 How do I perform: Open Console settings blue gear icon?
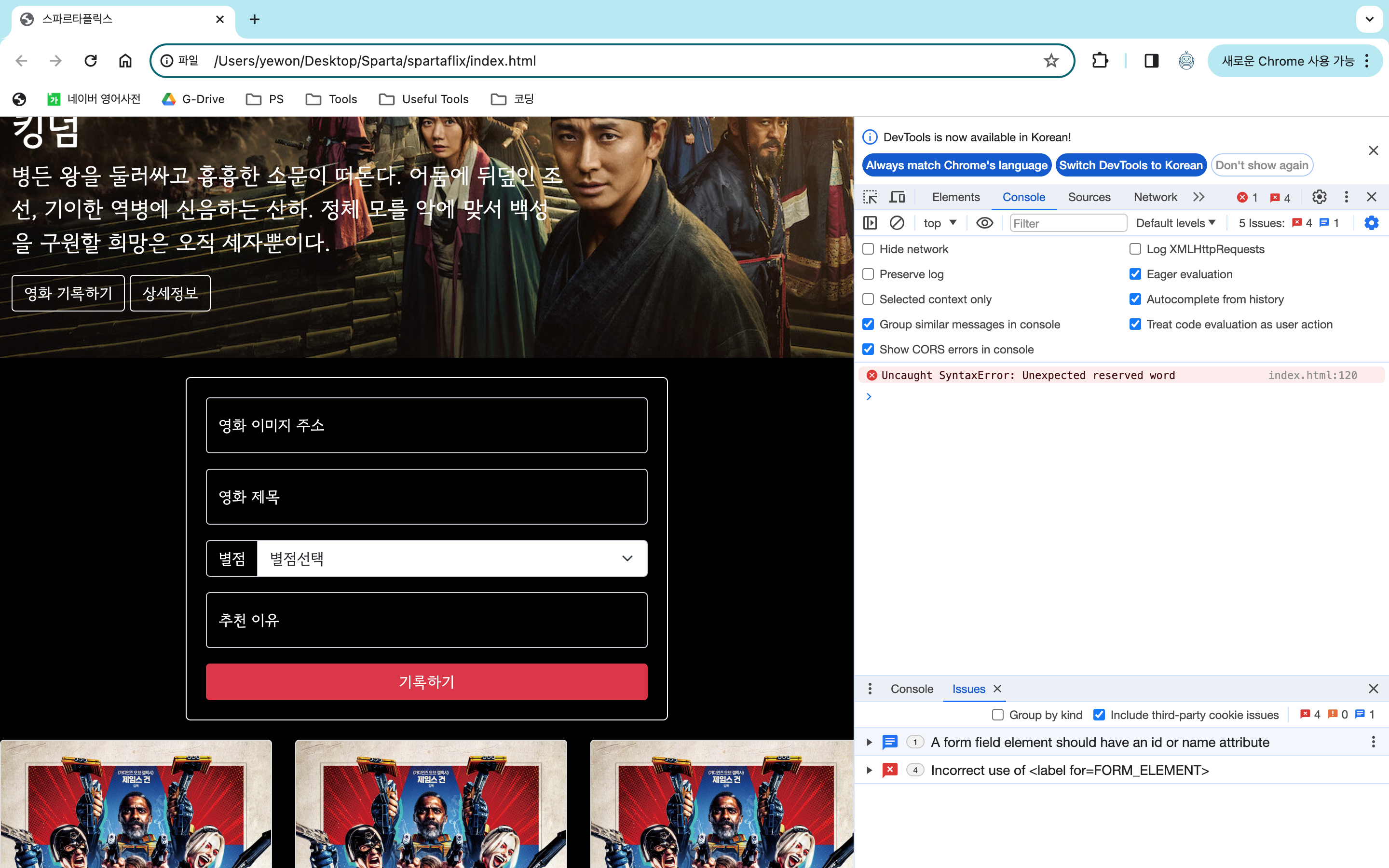click(x=1371, y=223)
